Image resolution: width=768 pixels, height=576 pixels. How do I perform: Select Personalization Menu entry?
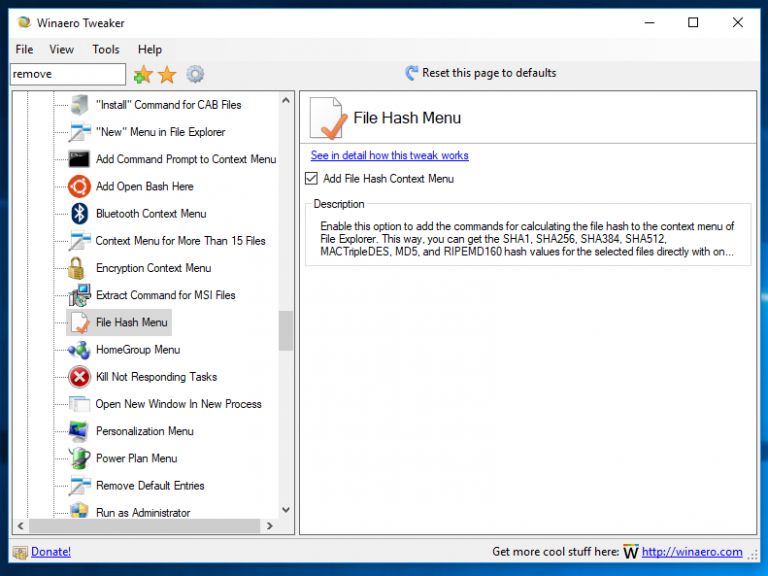click(x=144, y=431)
